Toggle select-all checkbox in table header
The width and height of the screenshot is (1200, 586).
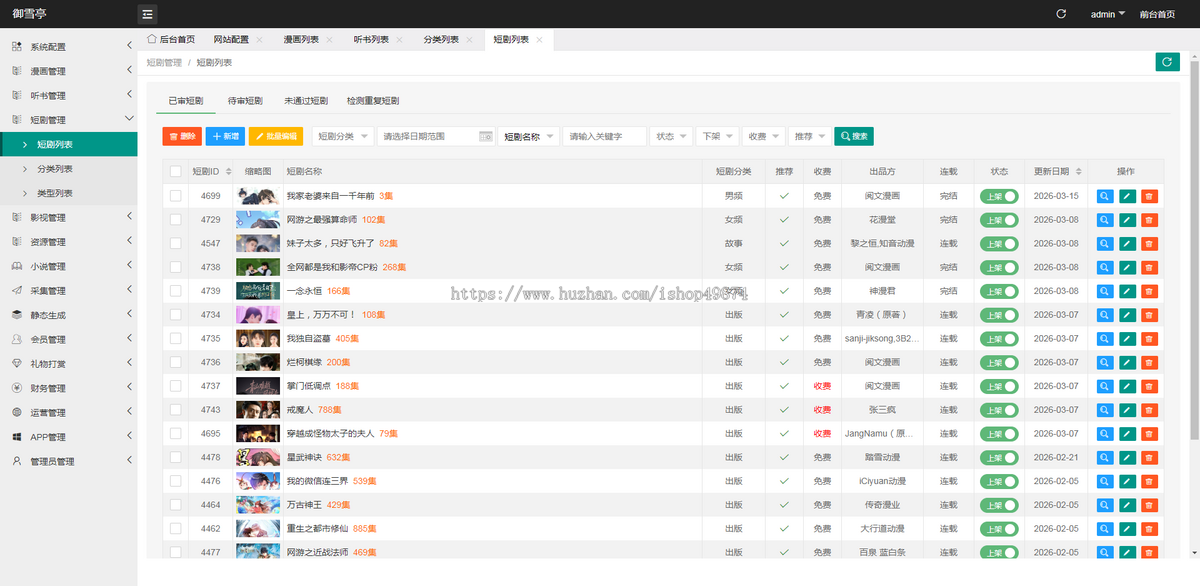[176, 172]
